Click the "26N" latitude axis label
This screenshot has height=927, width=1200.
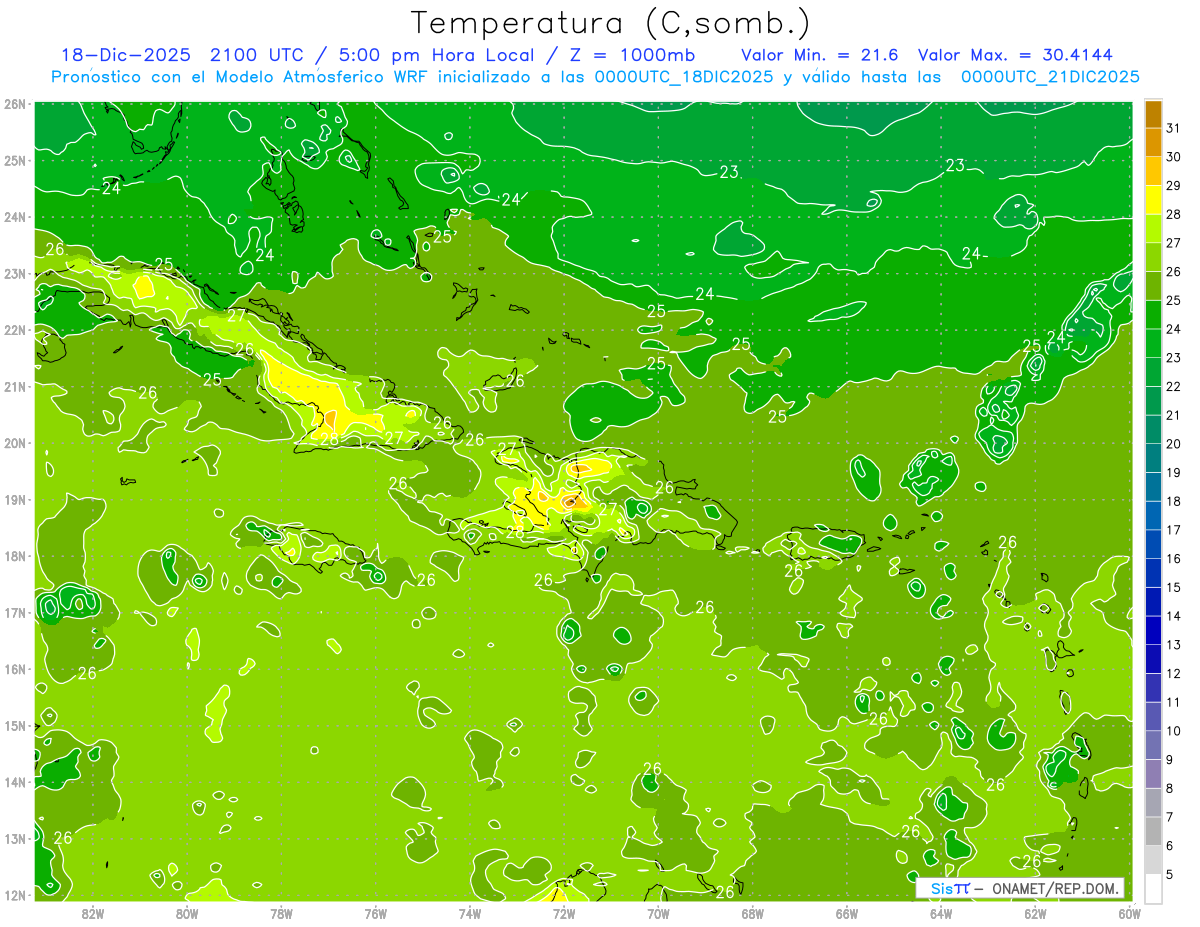pyautogui.click(x=15, y=104)
